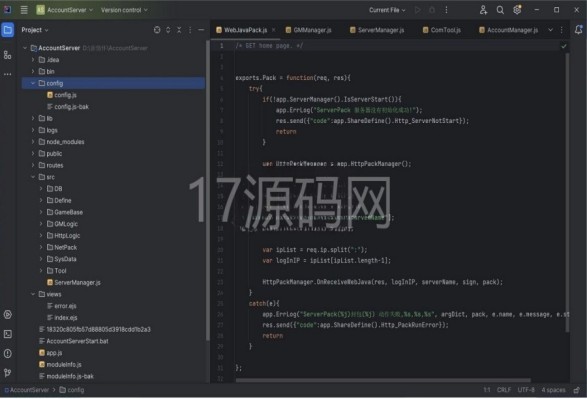587x399 pixels.
Task: Select AccountServerStart.bat file
Action: point(73,341)
